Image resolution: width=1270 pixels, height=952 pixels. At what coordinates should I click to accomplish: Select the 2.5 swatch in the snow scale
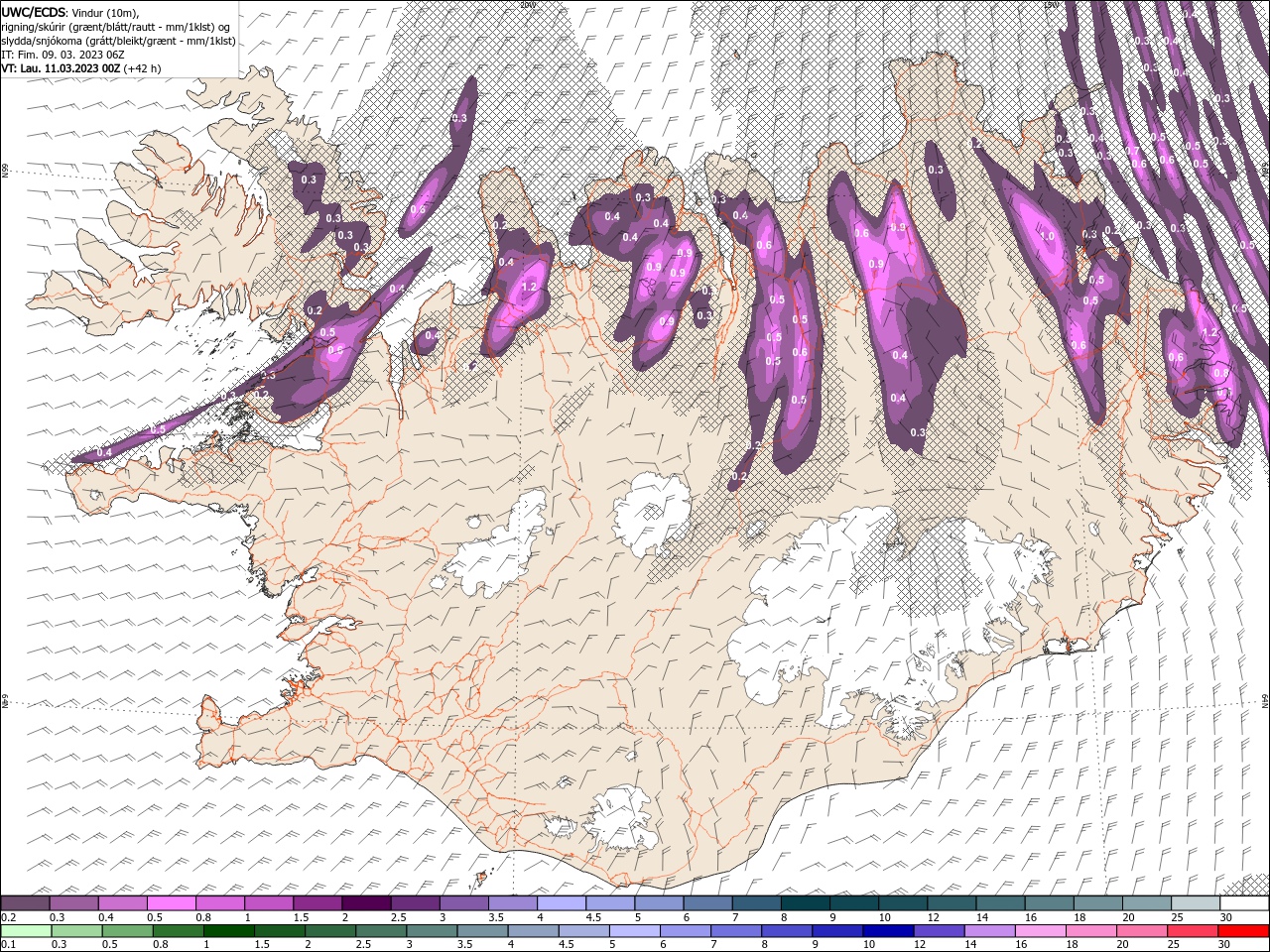[415, 903]
